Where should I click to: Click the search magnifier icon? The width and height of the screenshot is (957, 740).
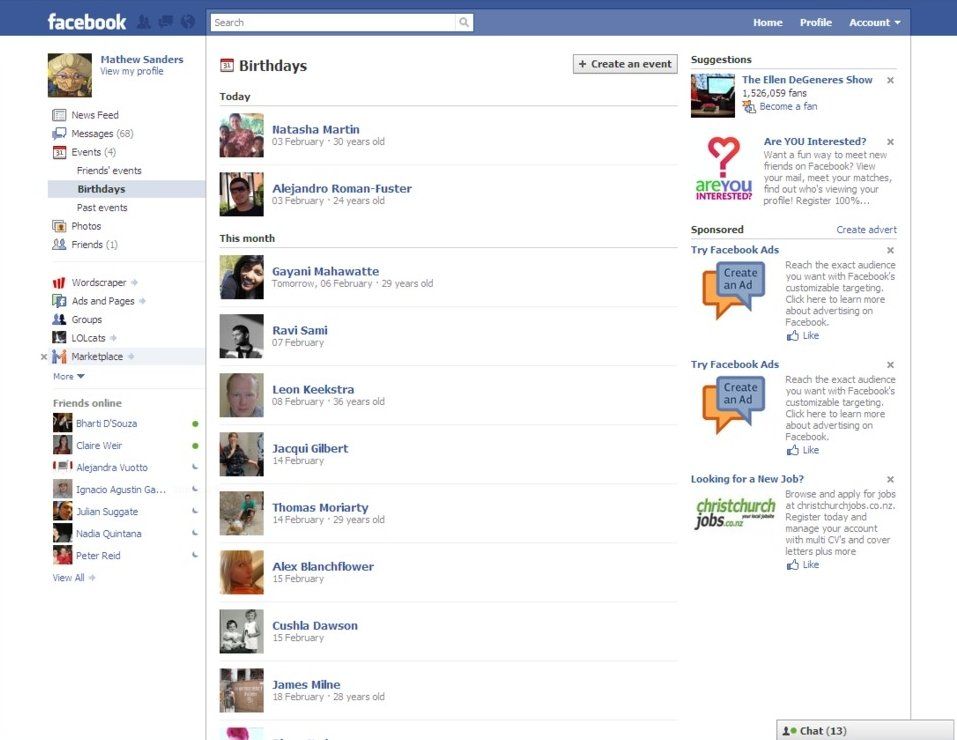[x=464, y=23]
